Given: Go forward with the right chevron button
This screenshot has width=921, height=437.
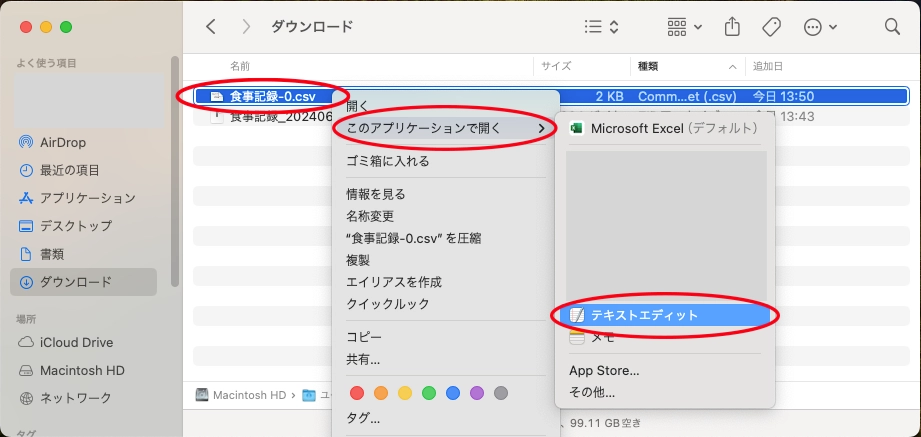Looking at the screenshot, I should [x=246, y=26].
